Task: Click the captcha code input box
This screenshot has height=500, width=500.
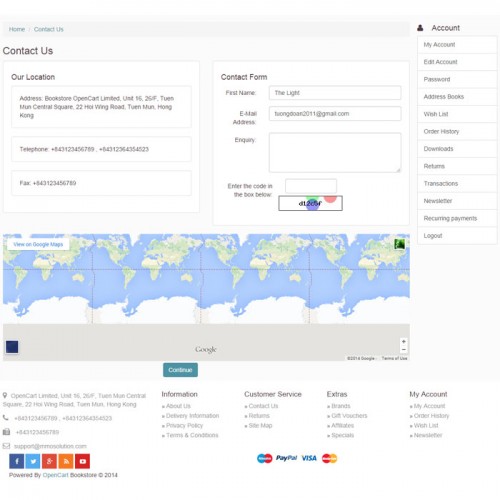Action: tap(311, 186)
